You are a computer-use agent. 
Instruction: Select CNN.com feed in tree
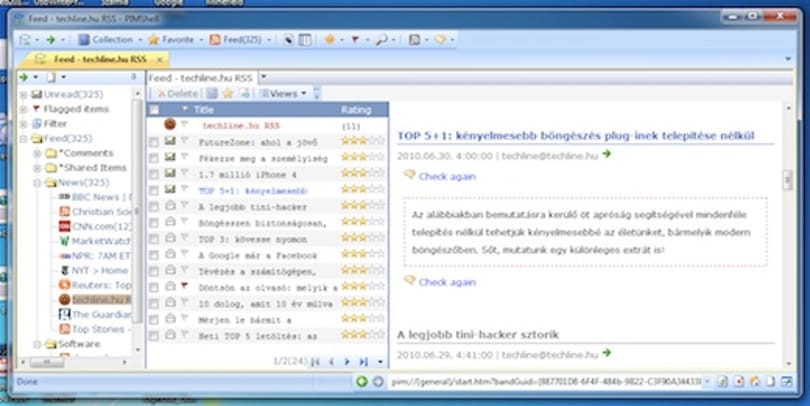coord(96,227)
